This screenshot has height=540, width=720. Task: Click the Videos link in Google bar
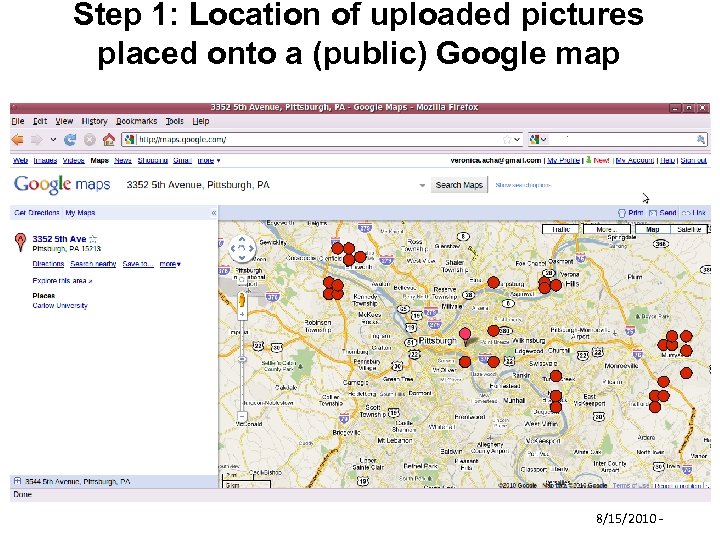(73, 160)
